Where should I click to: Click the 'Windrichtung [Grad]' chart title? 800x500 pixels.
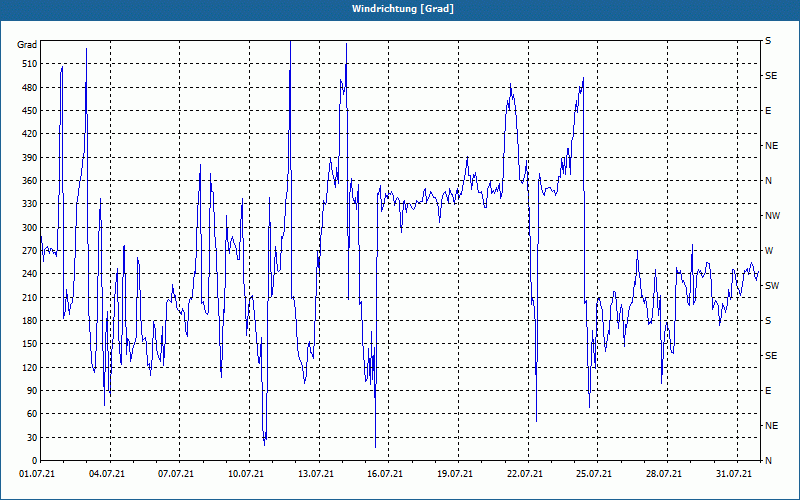pos(403,9)
